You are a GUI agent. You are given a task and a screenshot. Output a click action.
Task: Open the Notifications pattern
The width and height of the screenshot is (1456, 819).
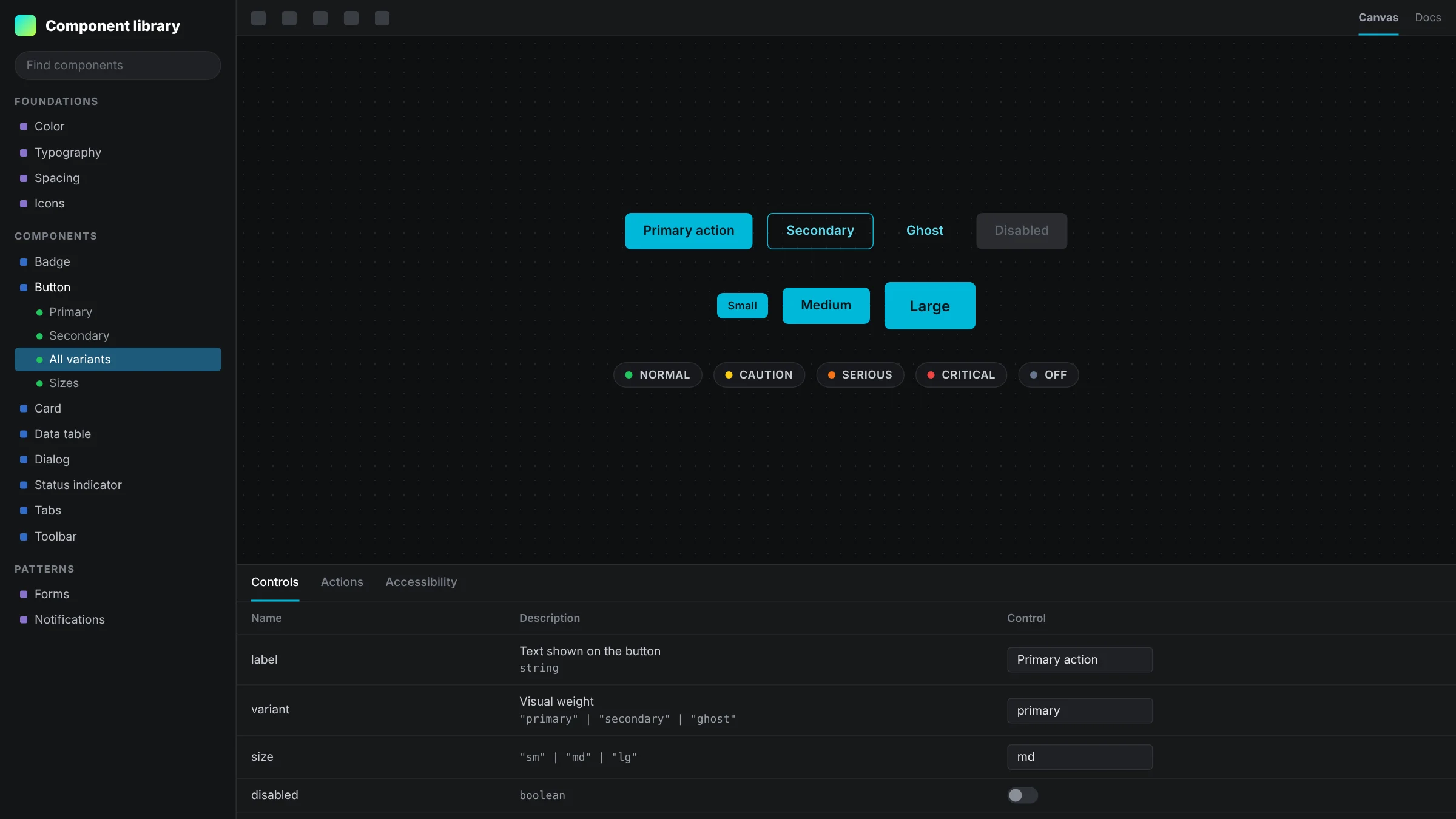pyautogui.click(x=118, y=619)
